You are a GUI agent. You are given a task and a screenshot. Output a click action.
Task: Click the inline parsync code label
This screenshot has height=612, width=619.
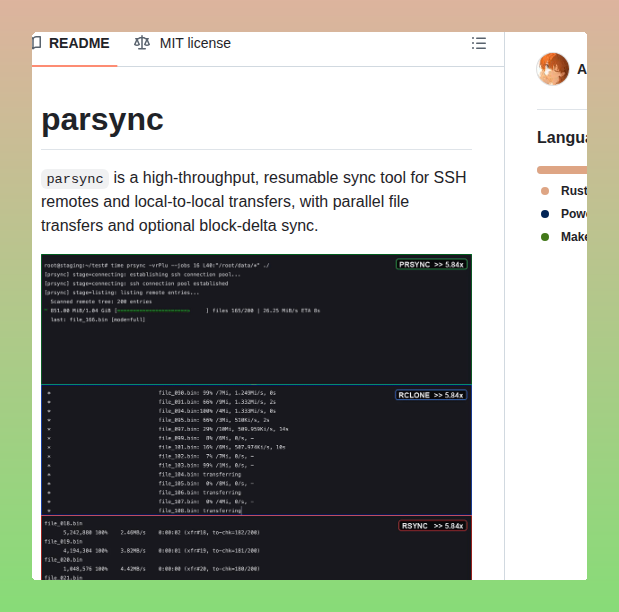coord(75,179)
